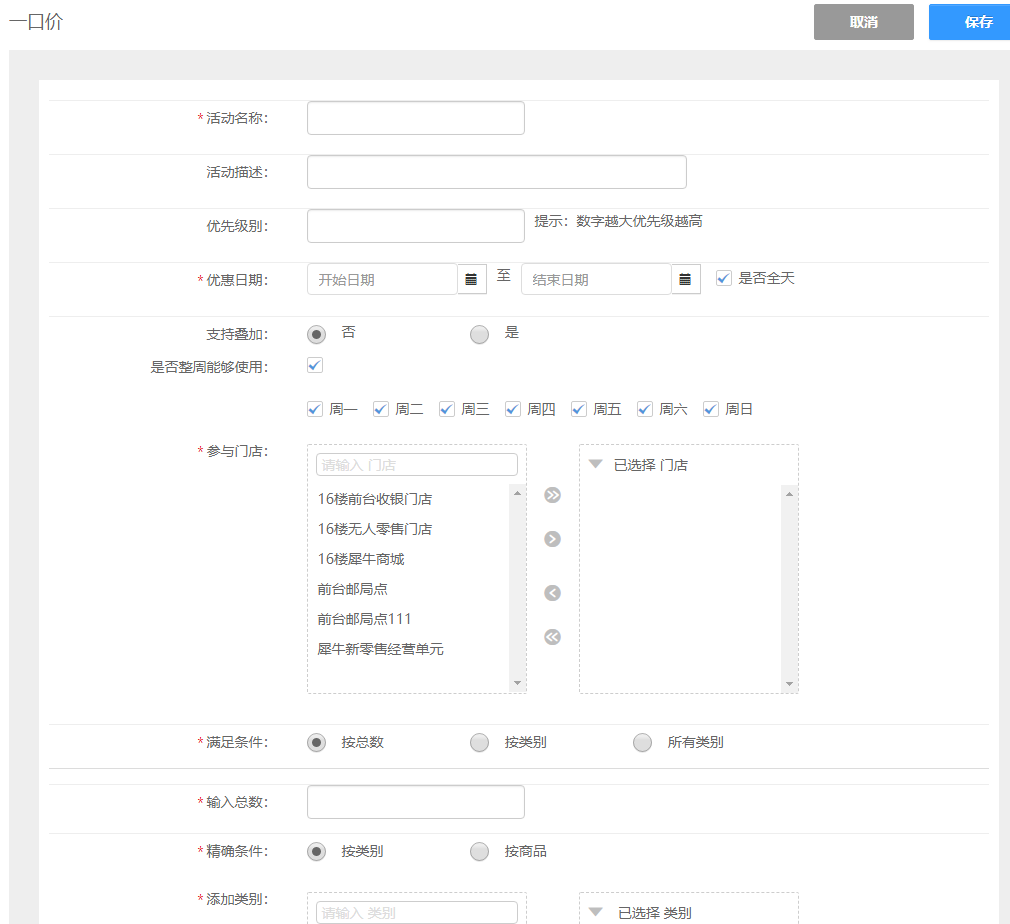This screenshot has width=1010, height=924.
Task: Select 按类别 for 满足条件
Action: [479, 742]
